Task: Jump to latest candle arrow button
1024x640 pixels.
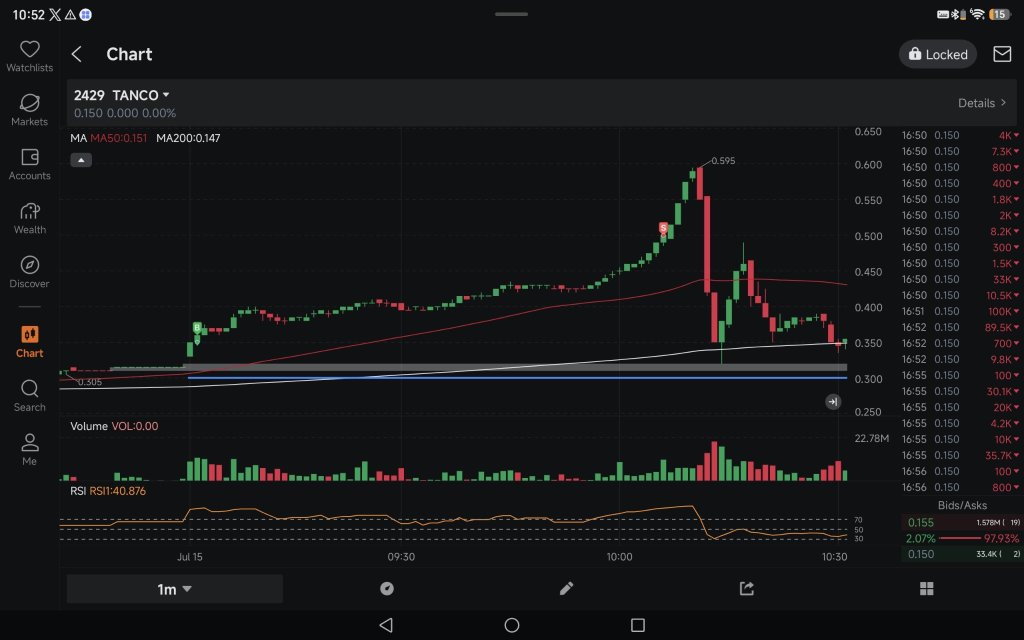Action: click(833, 402)
